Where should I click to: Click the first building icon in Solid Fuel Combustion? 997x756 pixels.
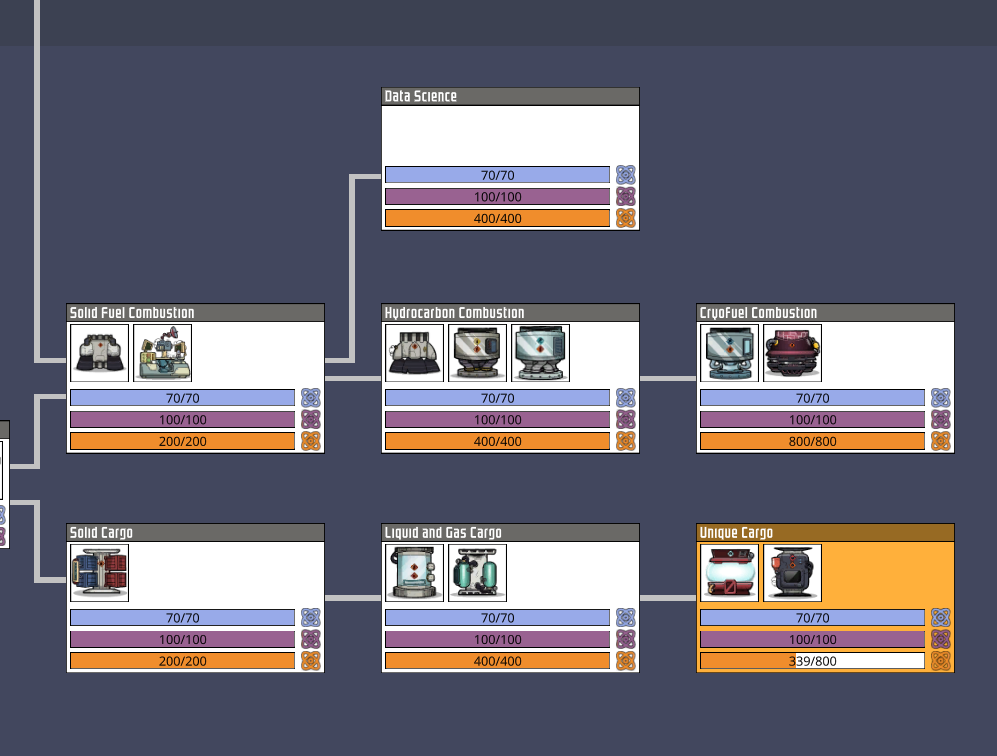coord(100,353)
